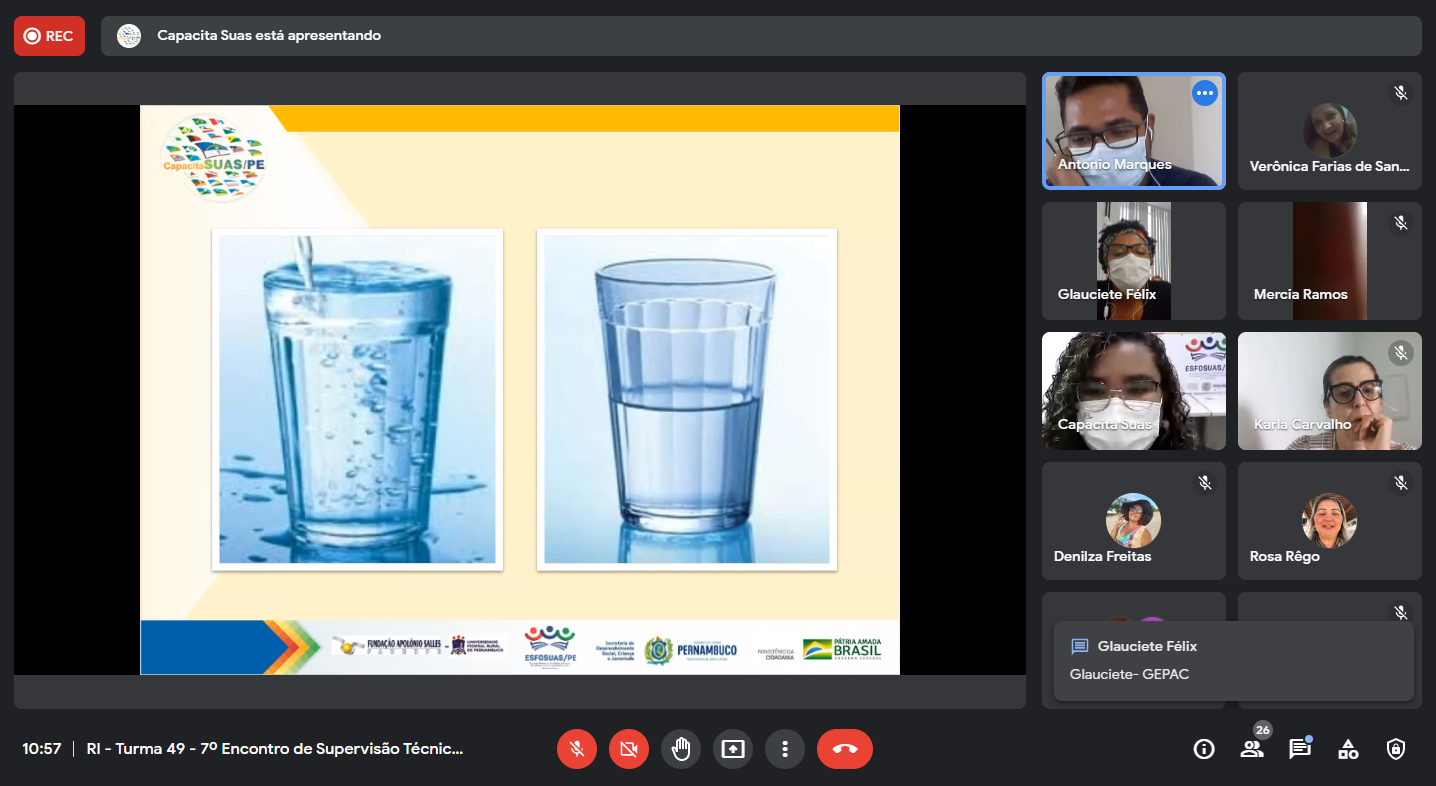Open the chat panel icon
The image size is (1436, 786).
coord(1300,749)
